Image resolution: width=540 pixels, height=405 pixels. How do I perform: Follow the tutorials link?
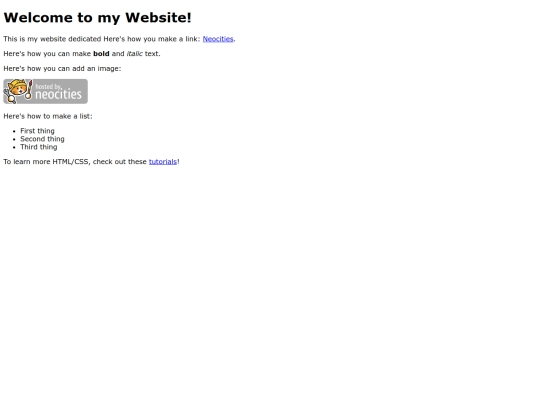tap(163, 162)
